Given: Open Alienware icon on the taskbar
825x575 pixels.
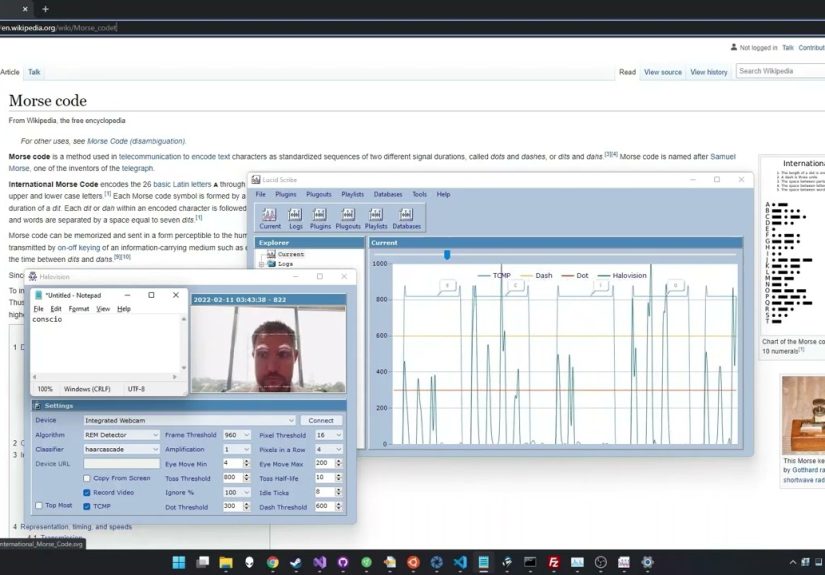Looking at the screenshot, I should pyautogui.click(x=249, y=562).
